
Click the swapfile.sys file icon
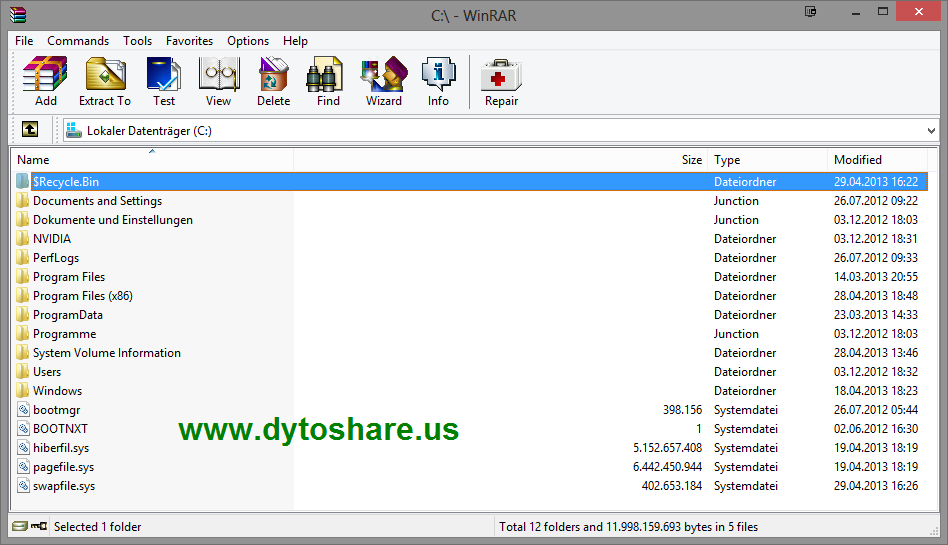(x=23, y=486)
